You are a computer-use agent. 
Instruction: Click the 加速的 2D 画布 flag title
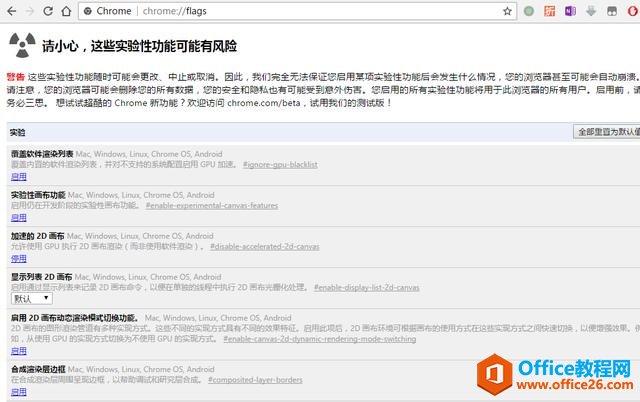click(x=38, y=236)
